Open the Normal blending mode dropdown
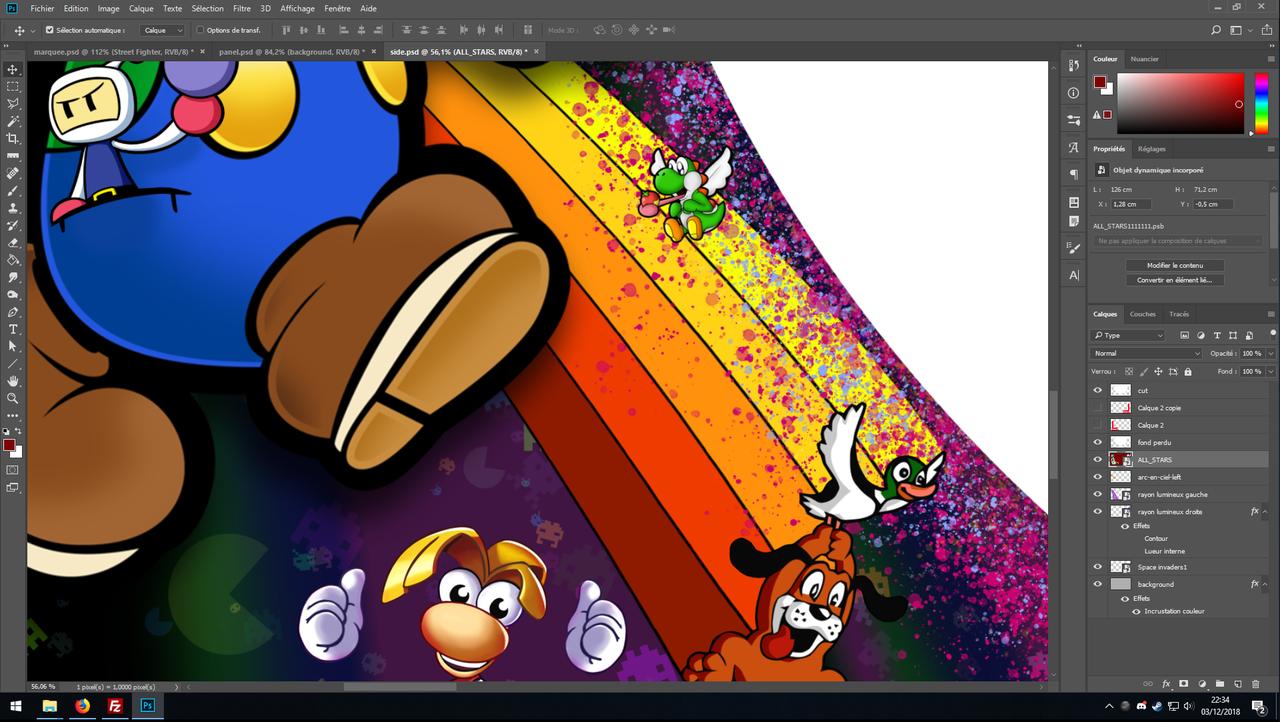Screen dimensions: 1280x722 point(1146,353)
